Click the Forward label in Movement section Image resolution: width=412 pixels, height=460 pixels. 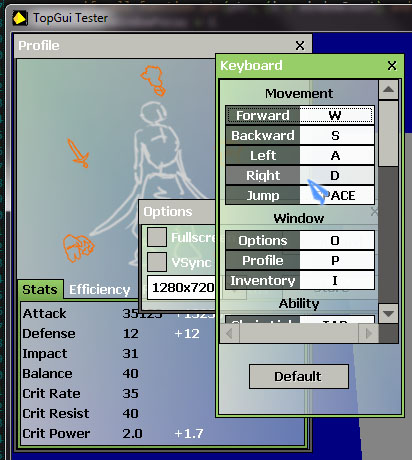click(263, 115)
